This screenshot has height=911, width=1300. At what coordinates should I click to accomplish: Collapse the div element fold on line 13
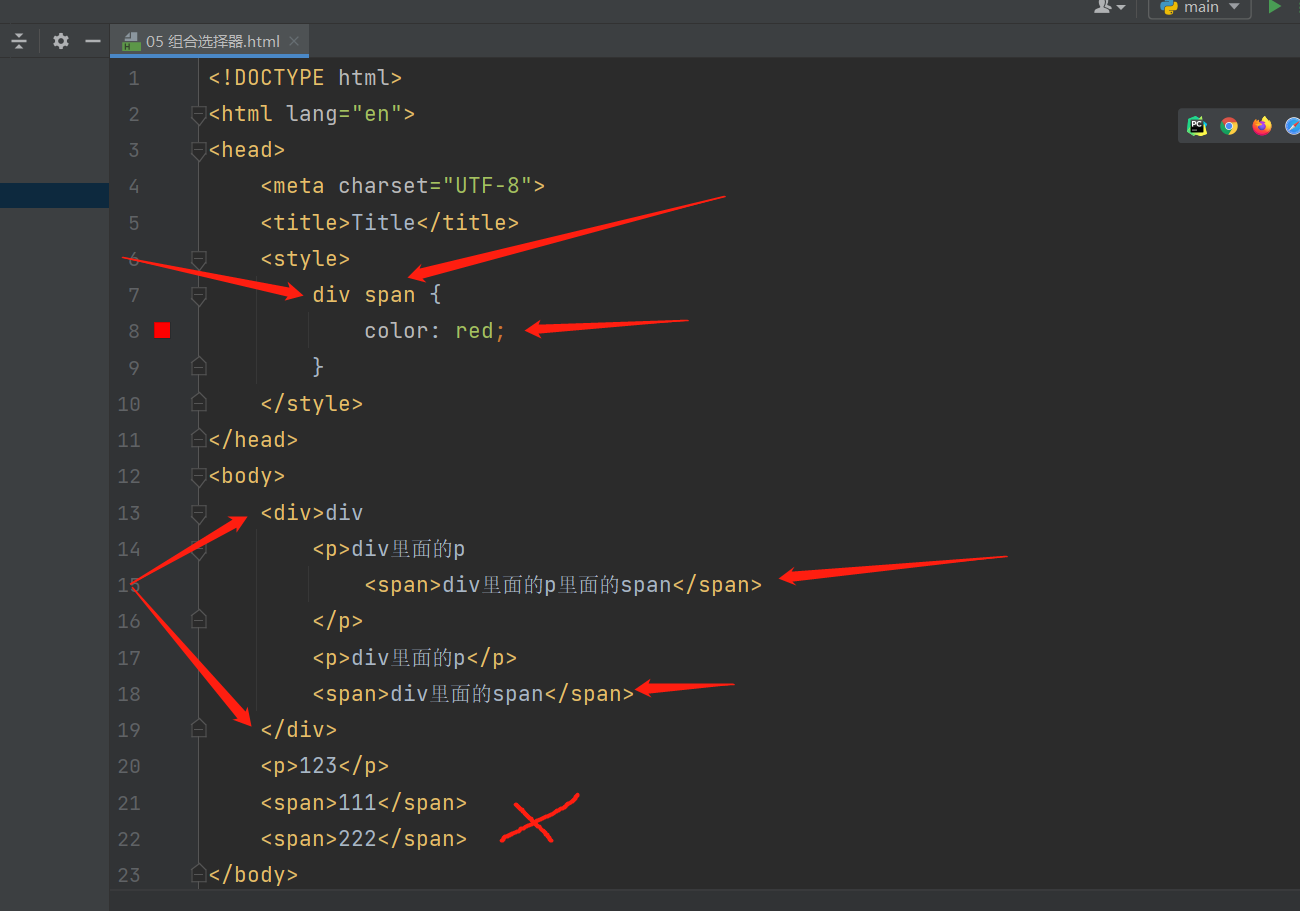pos(198,512)
